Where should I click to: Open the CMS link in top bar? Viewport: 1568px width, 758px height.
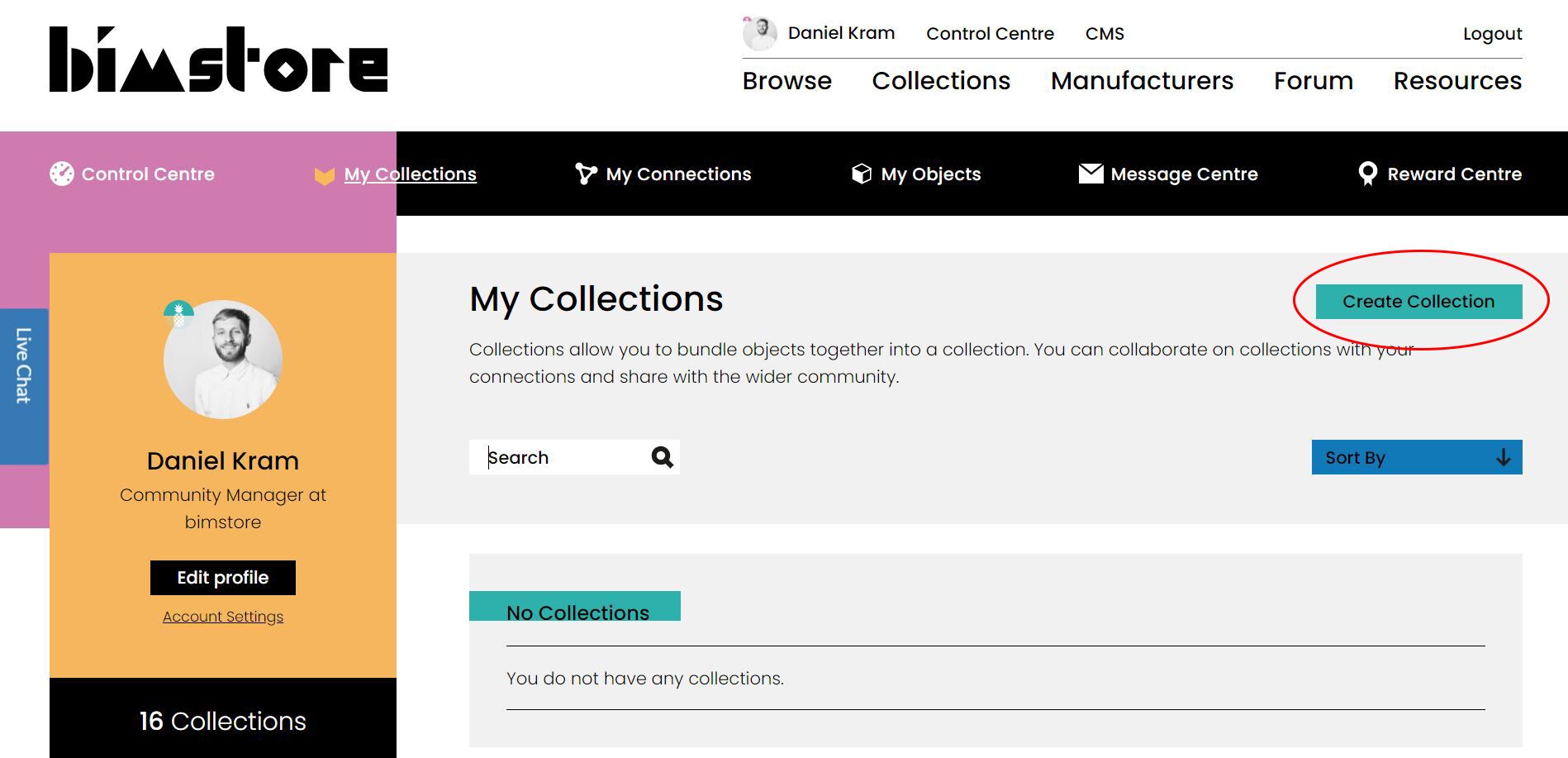pos(1105,34)
